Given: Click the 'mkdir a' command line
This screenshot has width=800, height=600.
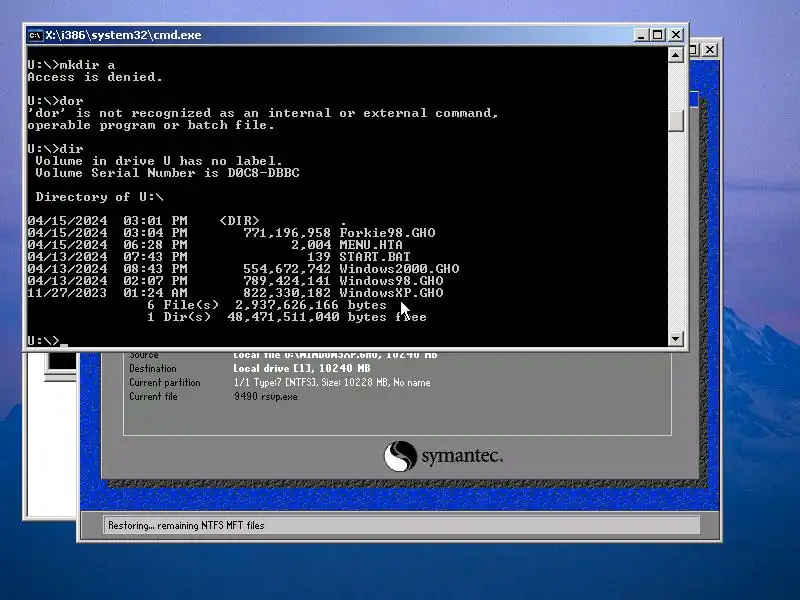Looking at the screenshot, I should (71, 65).
